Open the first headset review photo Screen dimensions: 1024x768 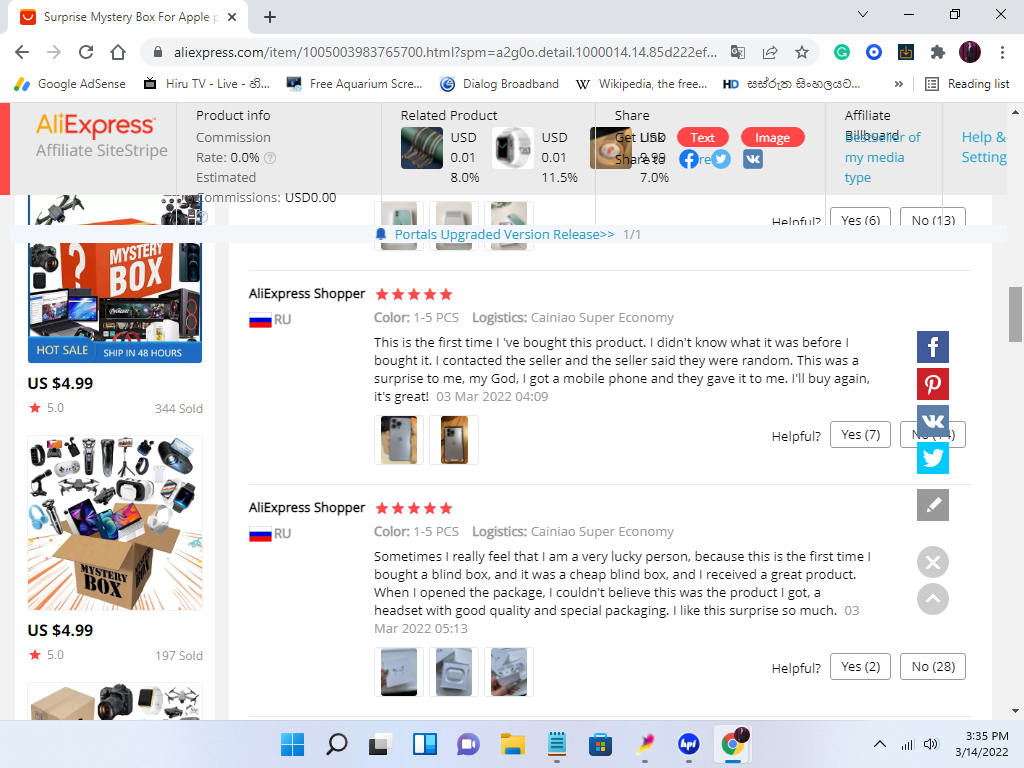(399, 672)
